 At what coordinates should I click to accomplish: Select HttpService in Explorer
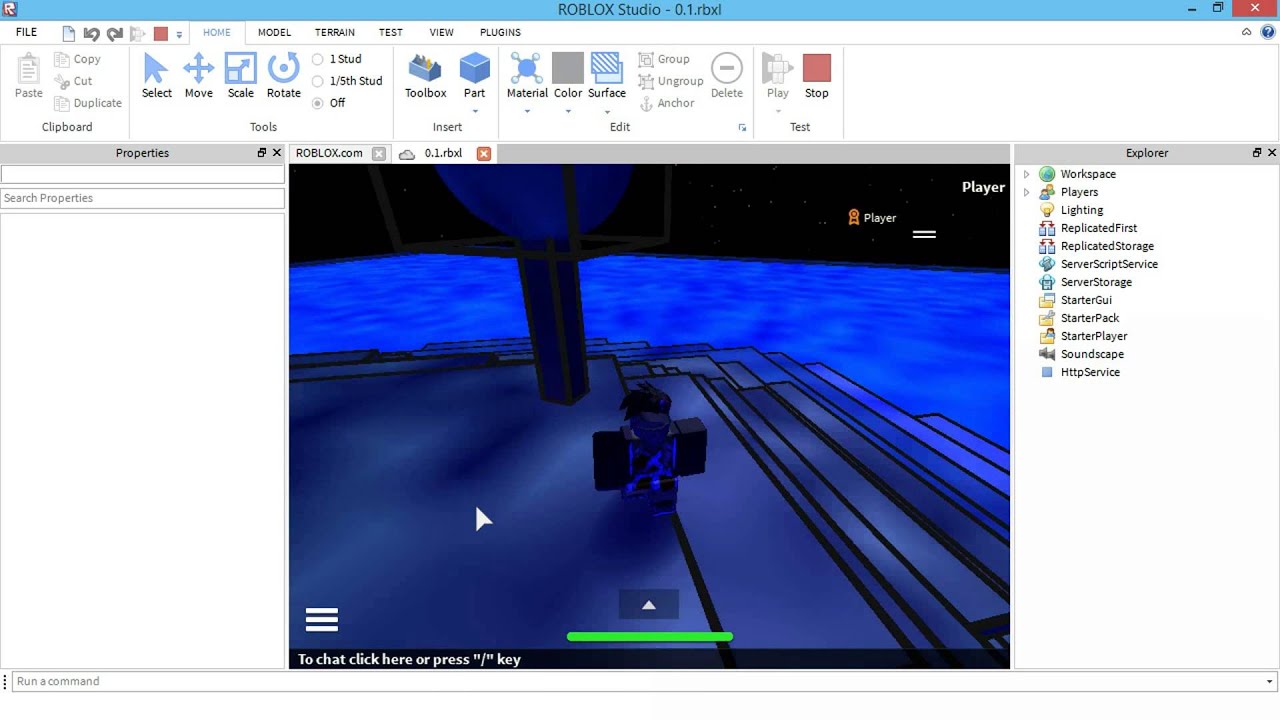pyautogui.click(x=1090, y=372)
